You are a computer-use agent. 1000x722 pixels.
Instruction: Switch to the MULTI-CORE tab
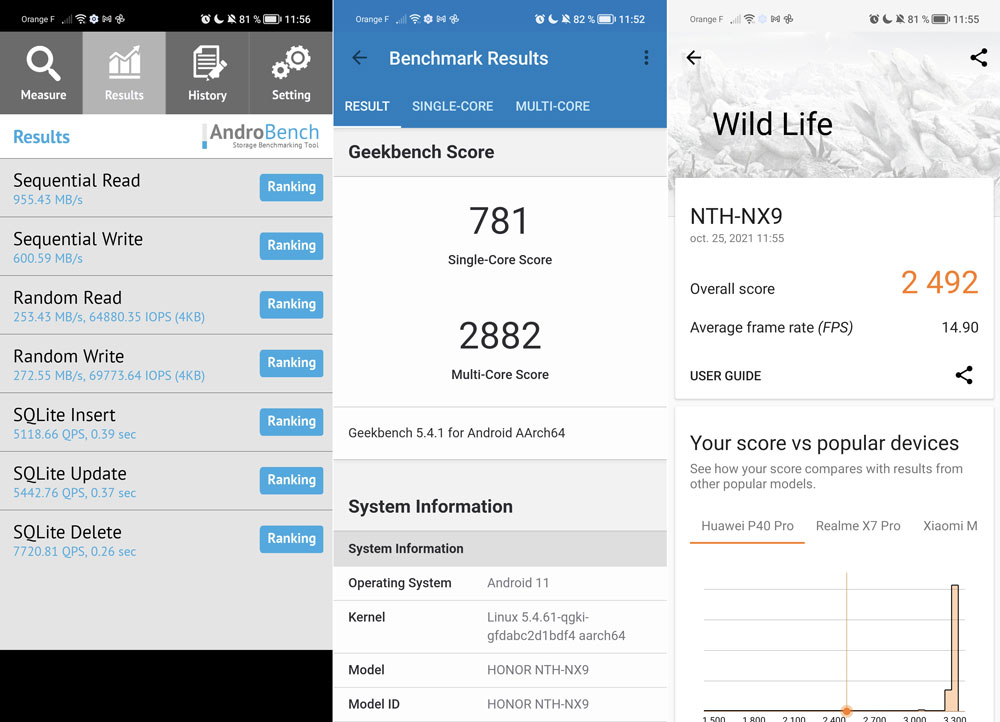click(x=552, y=106)
